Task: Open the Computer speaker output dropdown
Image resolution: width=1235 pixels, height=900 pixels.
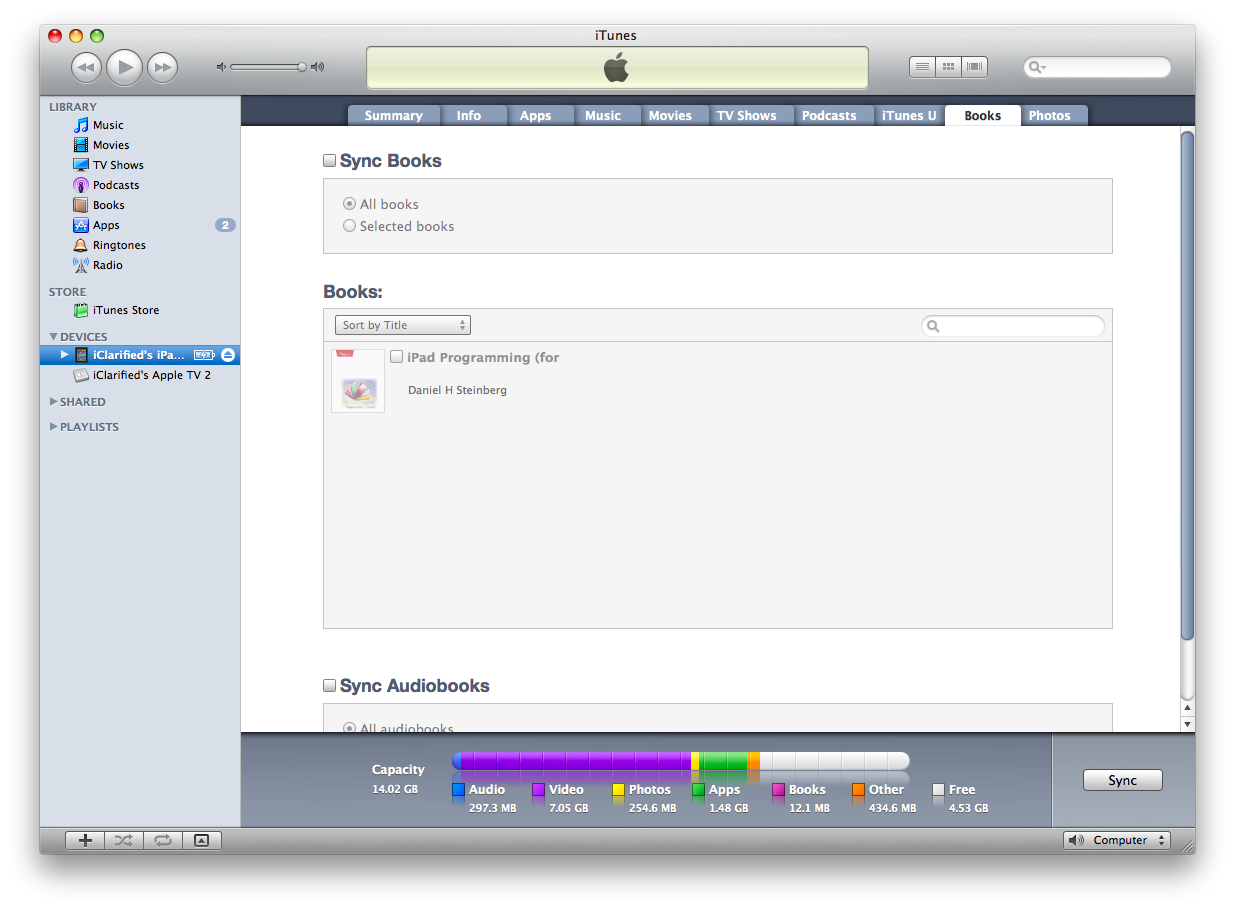Action: 1117,840
